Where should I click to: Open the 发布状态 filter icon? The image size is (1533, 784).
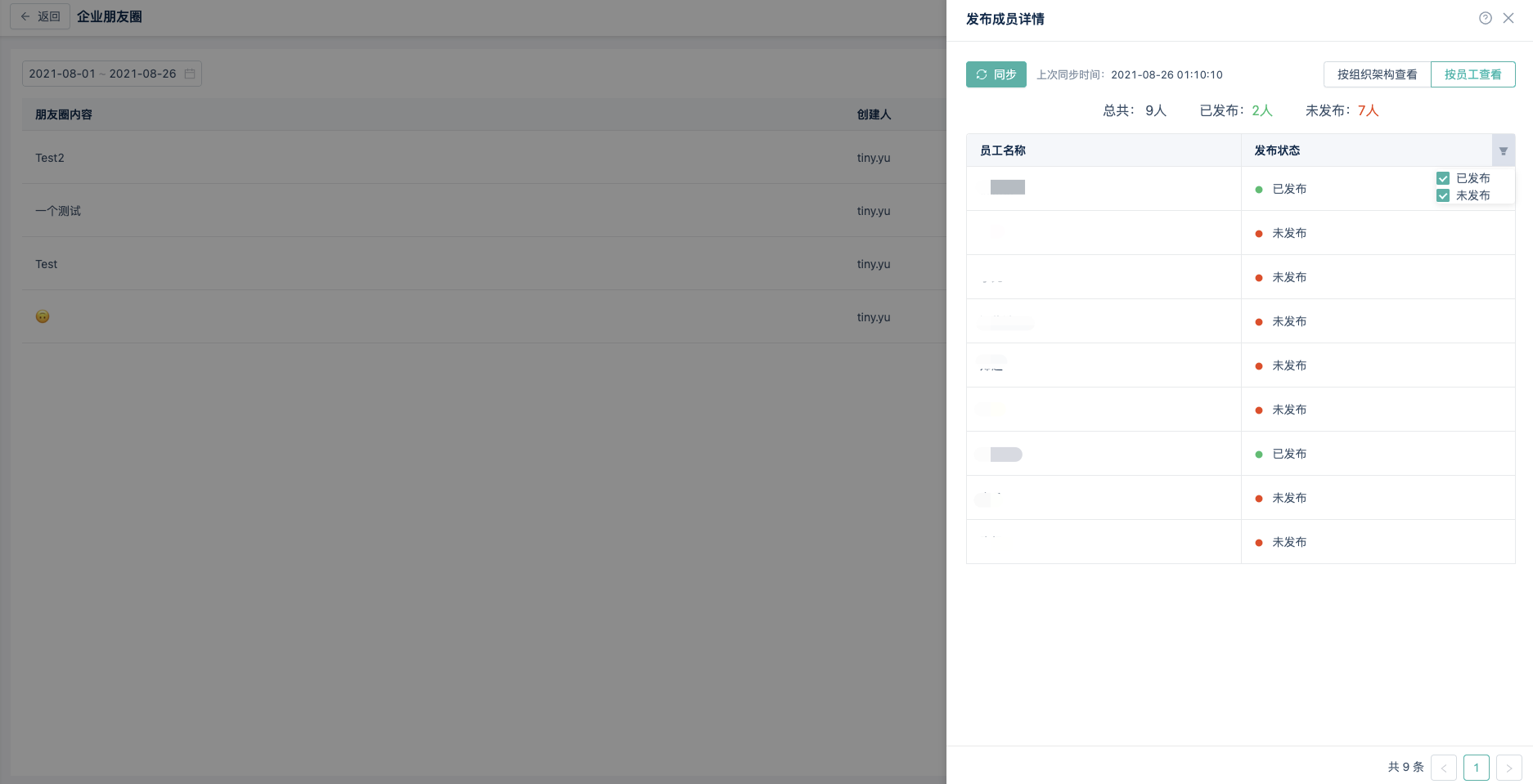pyautogui.click(x=1503, y=150)
